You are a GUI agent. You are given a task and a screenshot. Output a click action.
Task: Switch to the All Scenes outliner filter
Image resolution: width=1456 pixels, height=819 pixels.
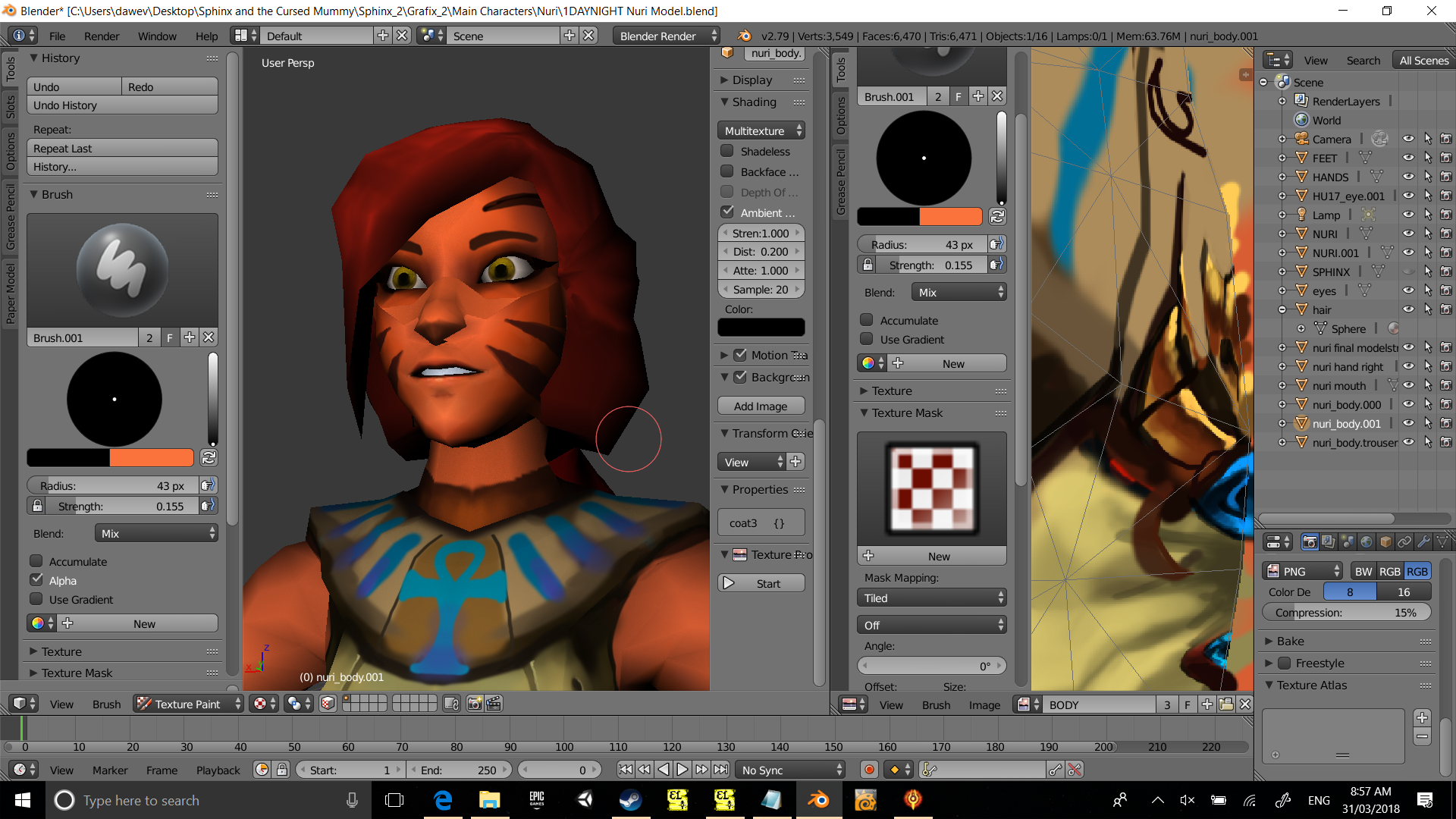coord(1424,60)
